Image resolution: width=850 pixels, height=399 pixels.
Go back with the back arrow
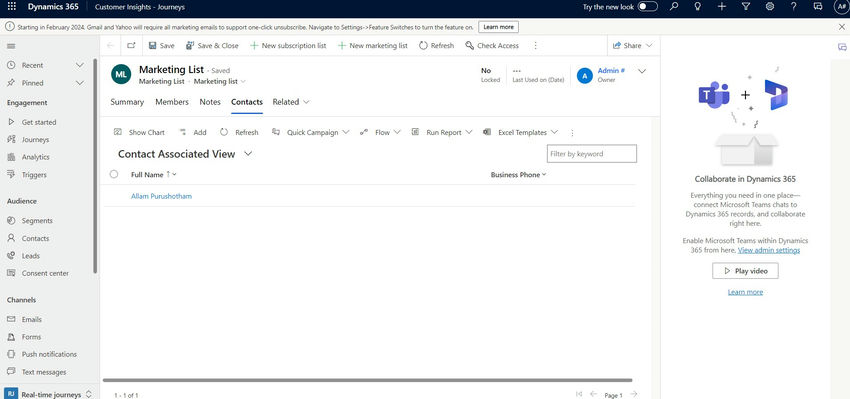(111, 46)
